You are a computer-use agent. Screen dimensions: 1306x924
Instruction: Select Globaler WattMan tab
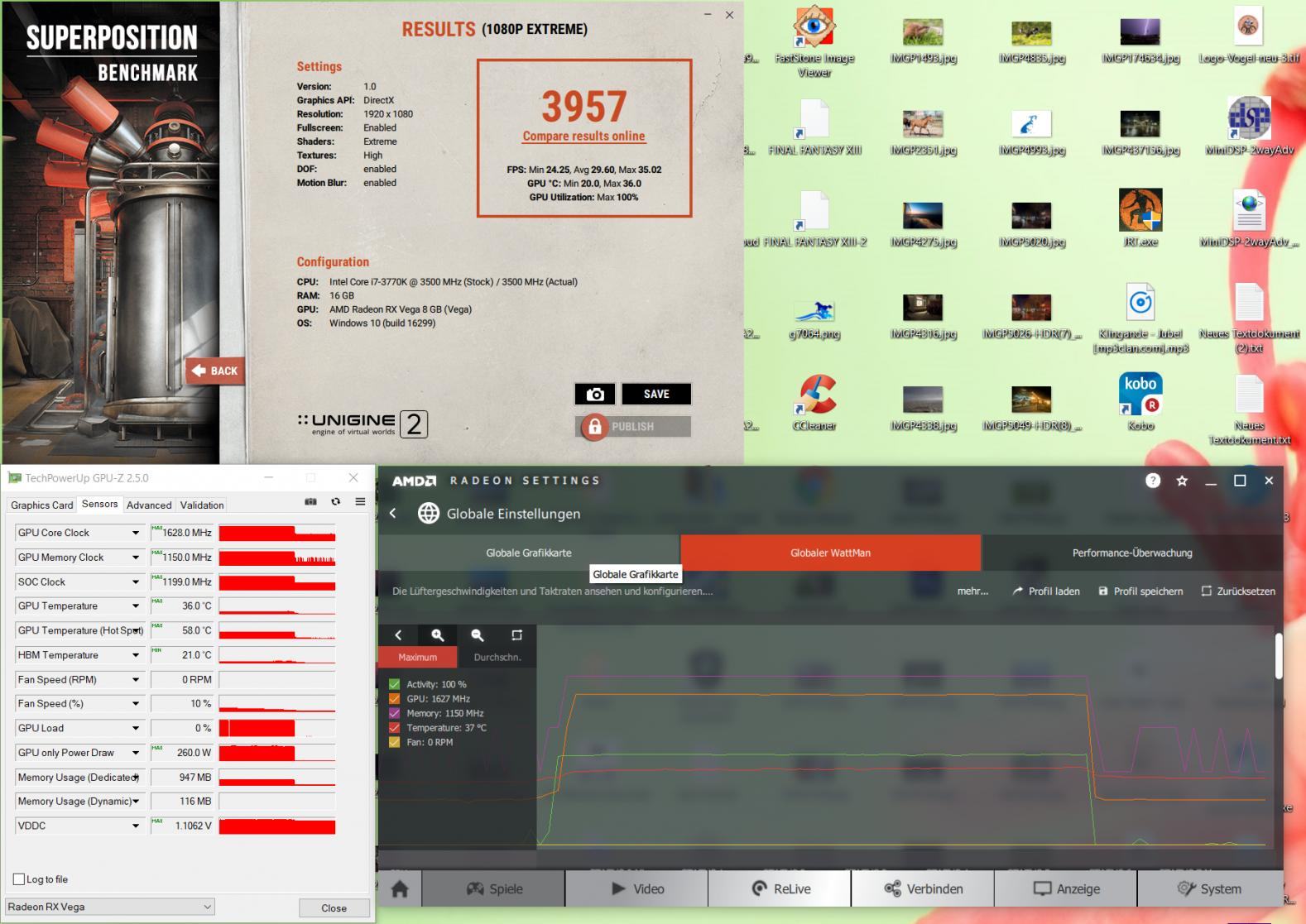tap(830, 553)
